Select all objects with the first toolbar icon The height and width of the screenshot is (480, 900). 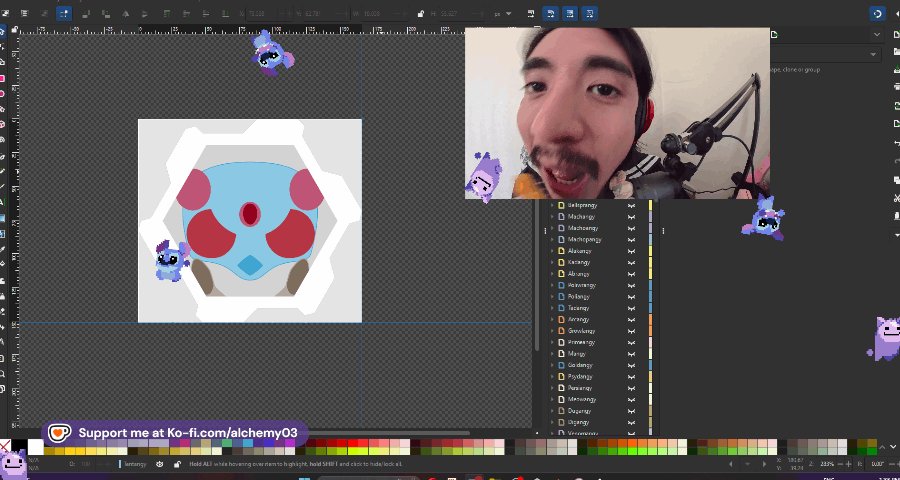(5, 13)
